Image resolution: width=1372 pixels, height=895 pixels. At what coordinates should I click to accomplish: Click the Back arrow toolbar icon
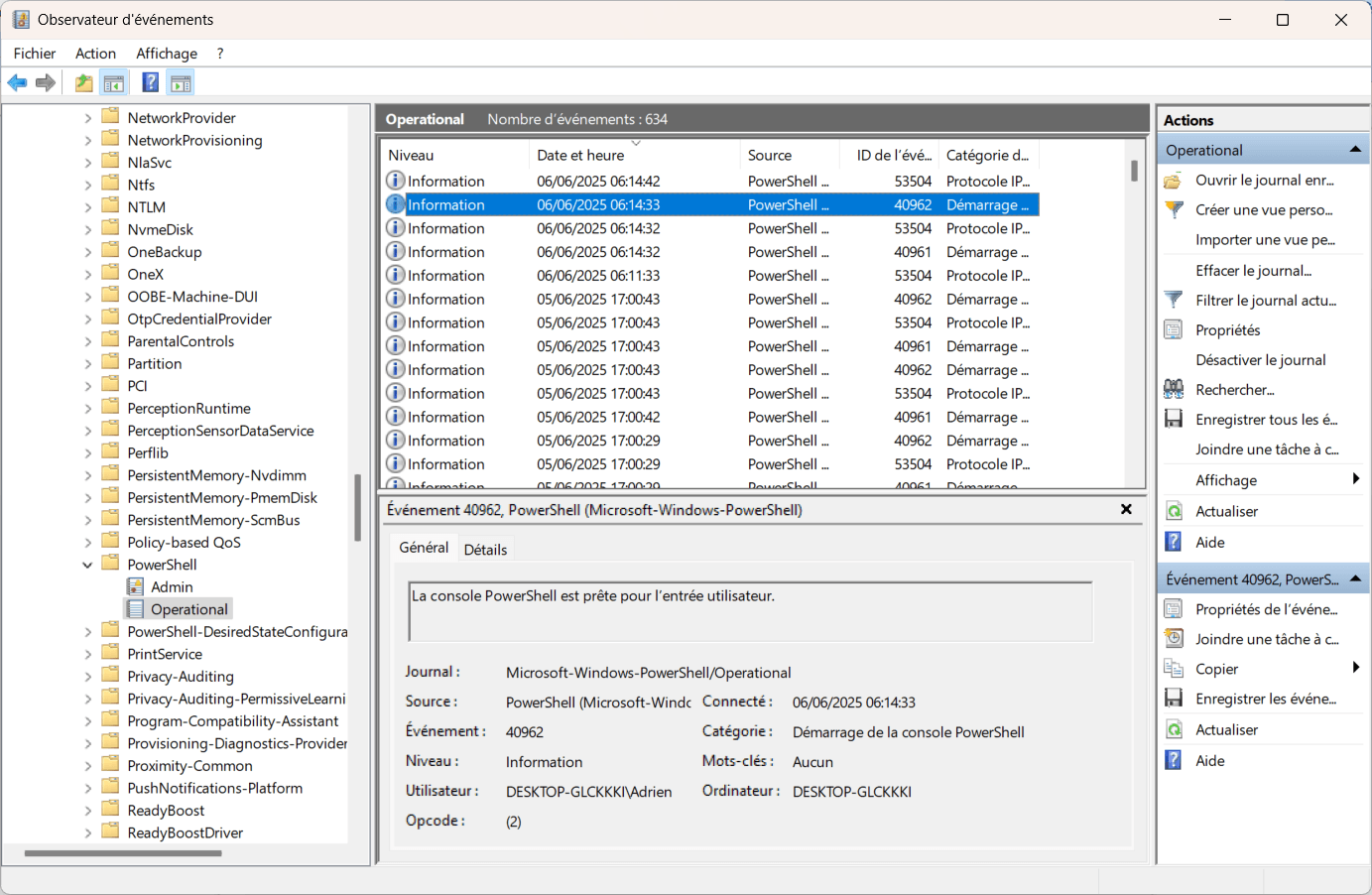[x=17, y=83]
